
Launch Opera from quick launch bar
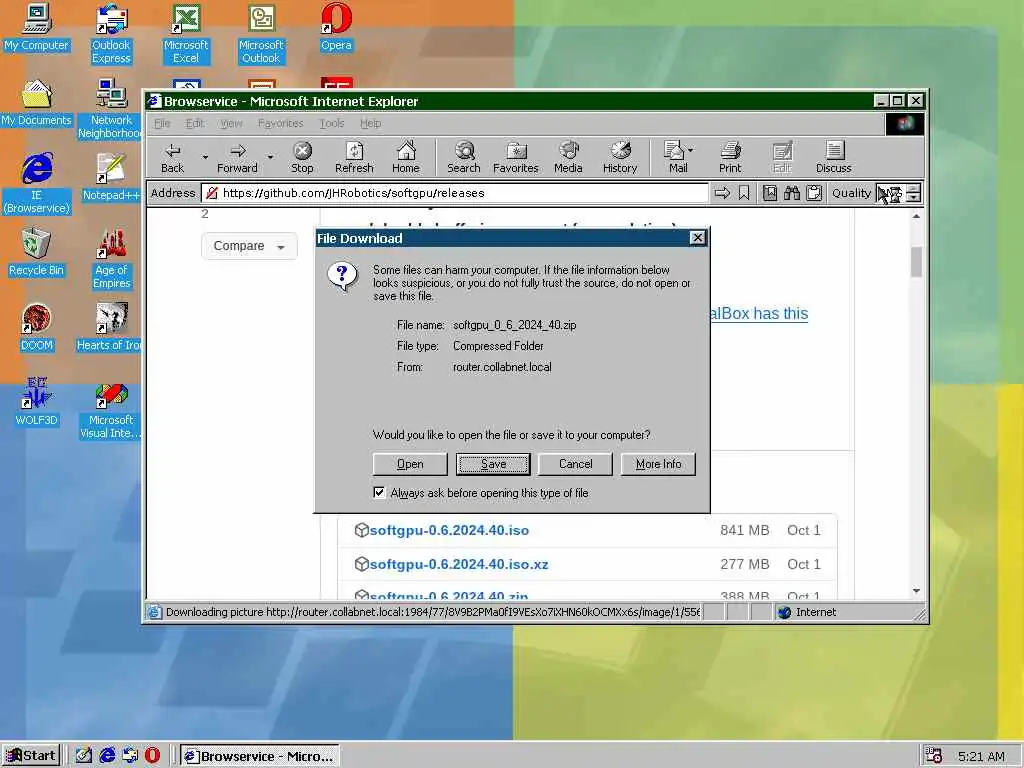(x=152, y=756)
